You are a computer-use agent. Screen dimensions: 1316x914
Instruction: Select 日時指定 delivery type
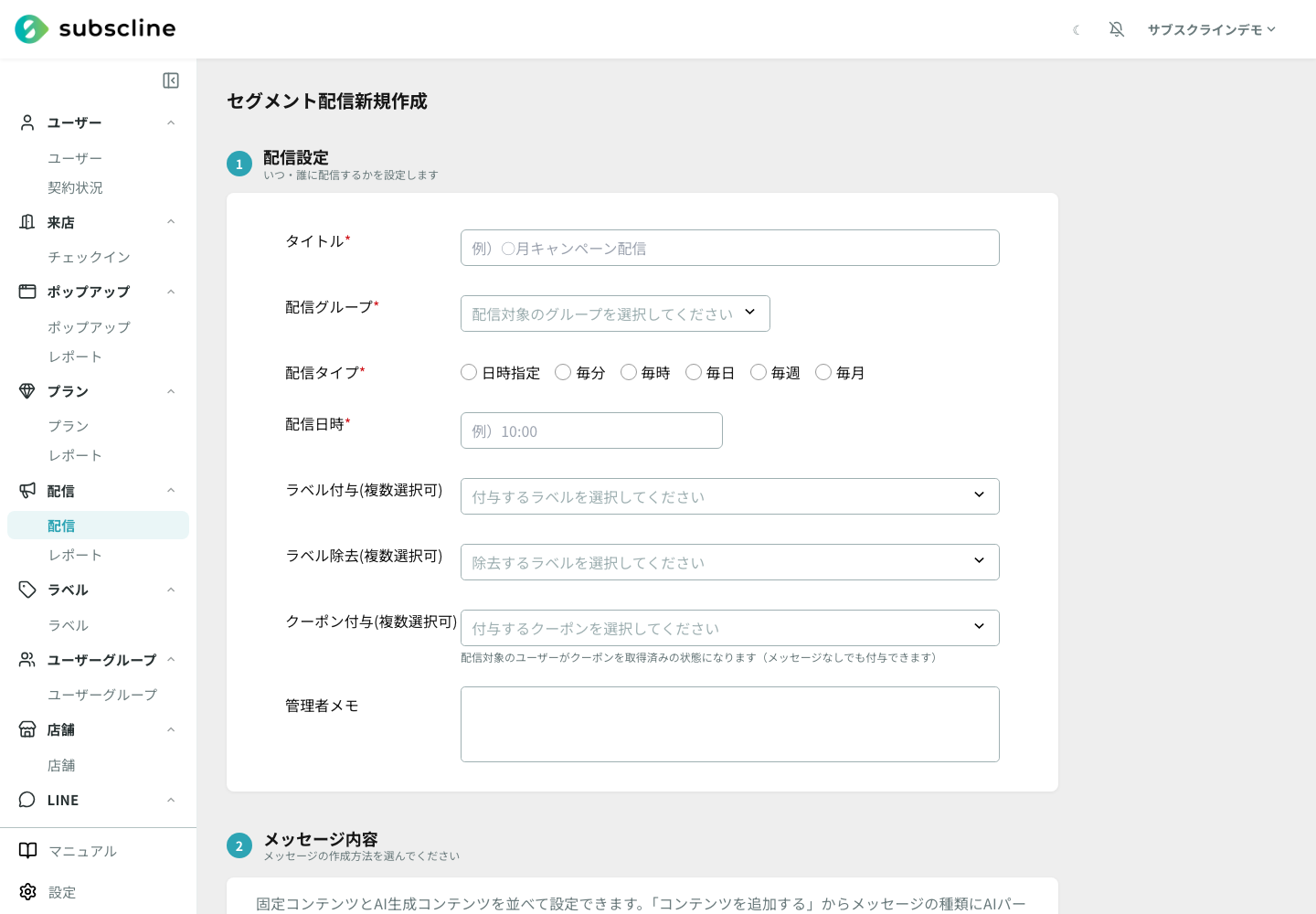pos(469,372)
